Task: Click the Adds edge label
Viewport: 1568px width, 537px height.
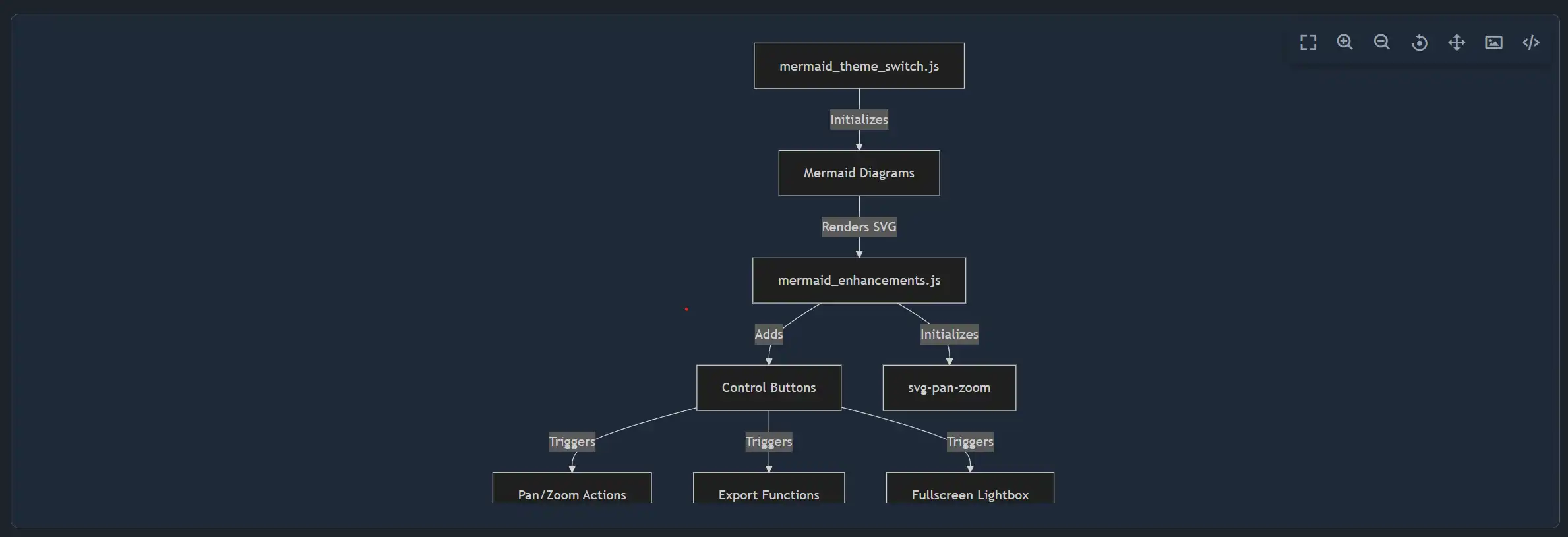Action: pos(769,334)
